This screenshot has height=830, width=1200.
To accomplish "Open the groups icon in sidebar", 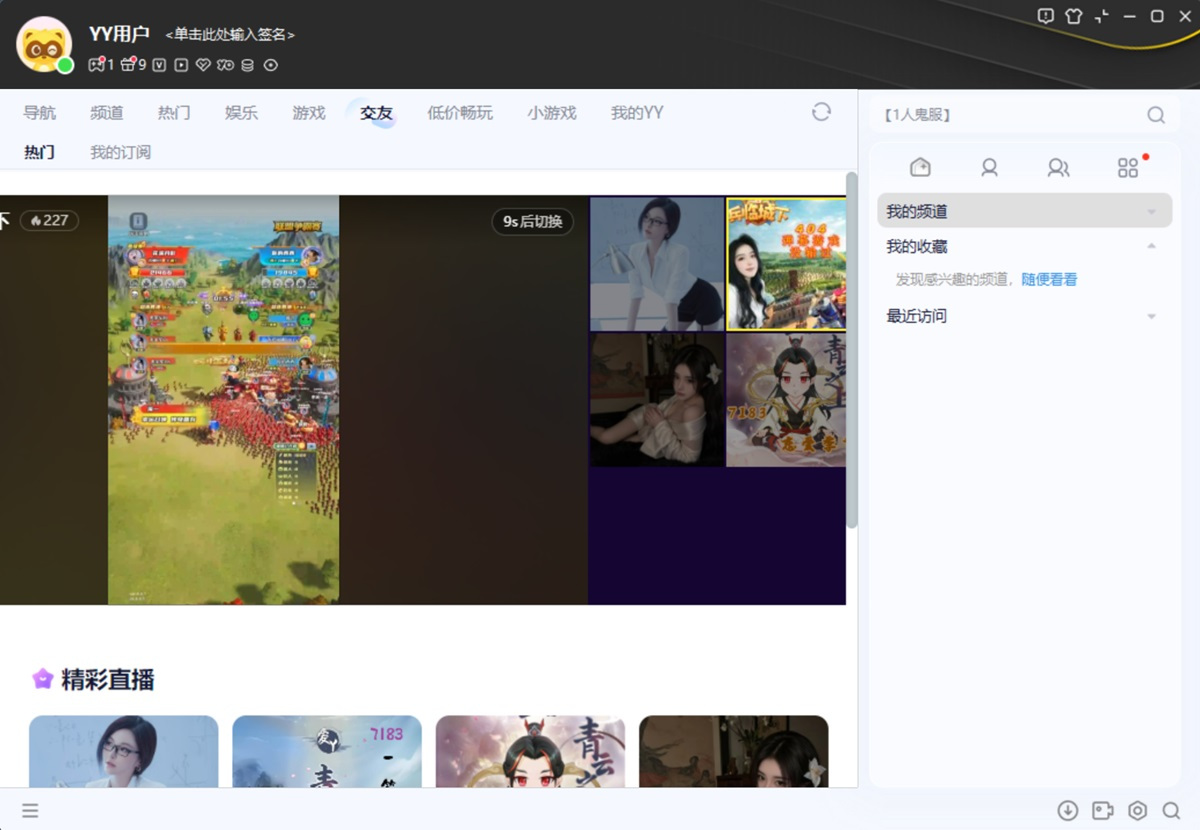I will 1058,168.
